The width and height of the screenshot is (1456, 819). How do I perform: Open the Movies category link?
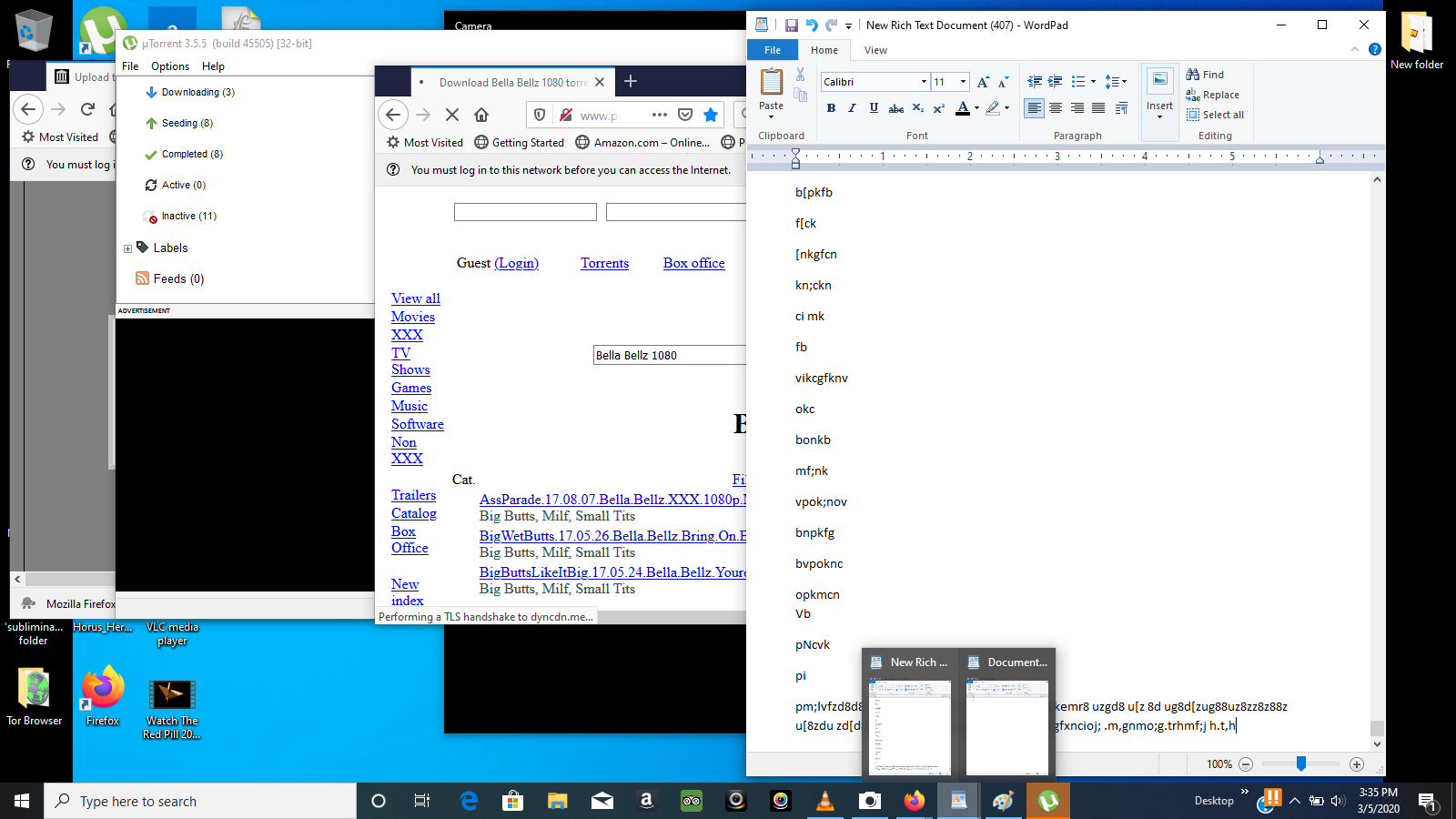coord(413,317)
